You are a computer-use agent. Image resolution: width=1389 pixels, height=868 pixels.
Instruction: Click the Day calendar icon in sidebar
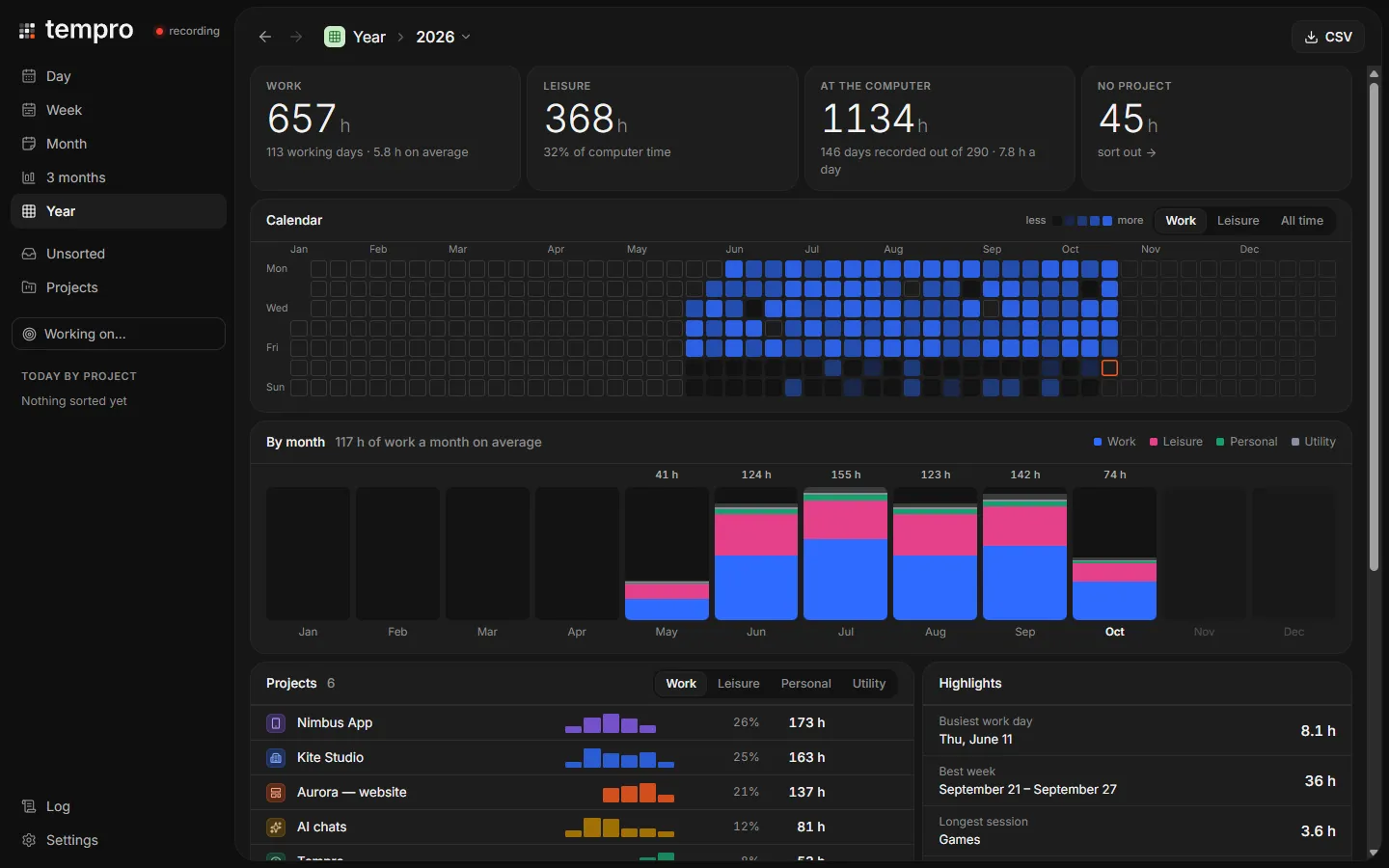pos(29,76)
